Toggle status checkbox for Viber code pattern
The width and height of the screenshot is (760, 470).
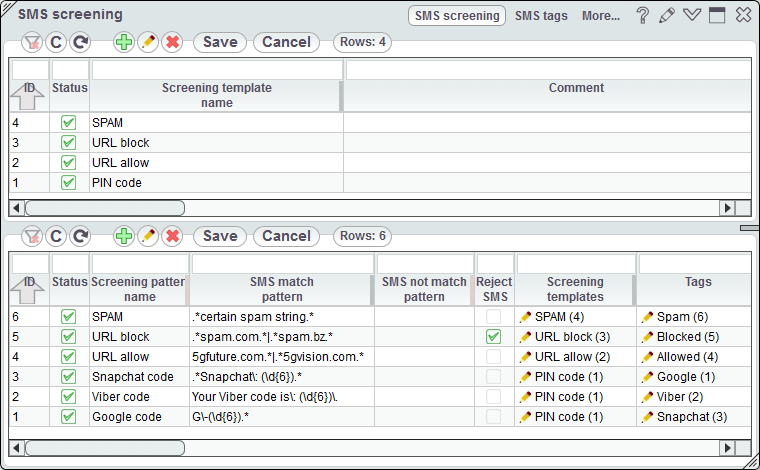click(x=68, y=396)
